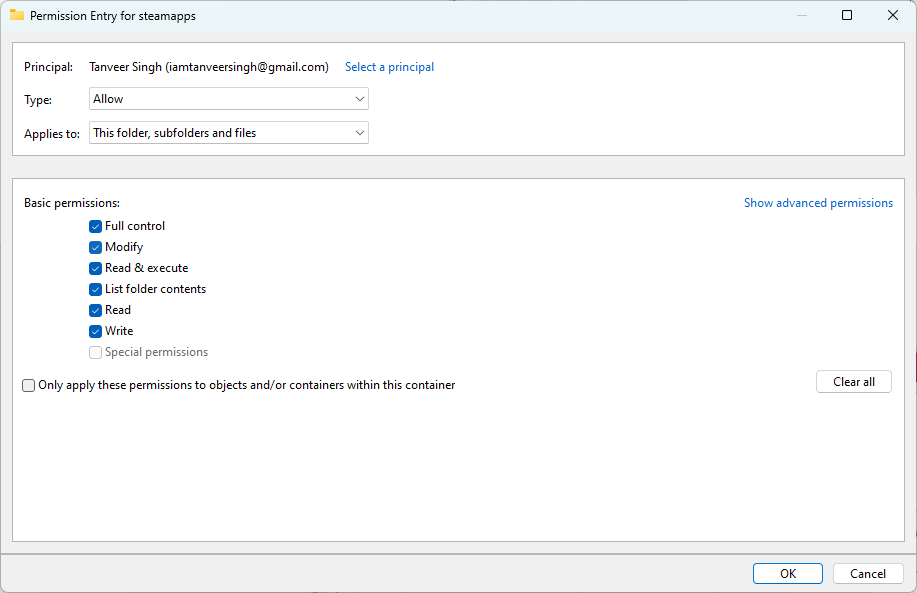Uncheck the Full control checkbox
Viewport: 917px width, 593px height.
(x=95, y=226)
